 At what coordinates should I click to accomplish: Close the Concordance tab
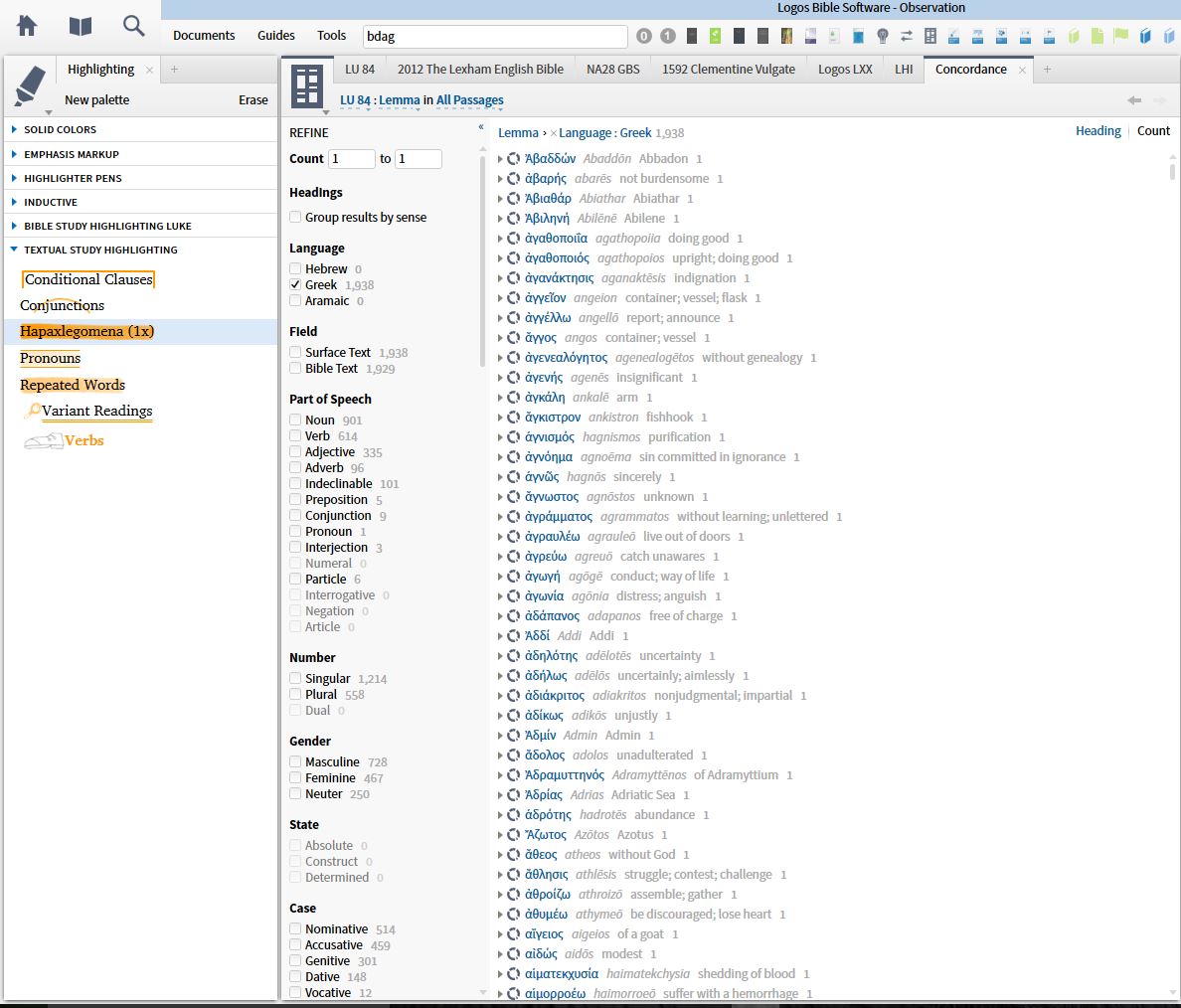pyautogui.click(x=1022, y=70)
